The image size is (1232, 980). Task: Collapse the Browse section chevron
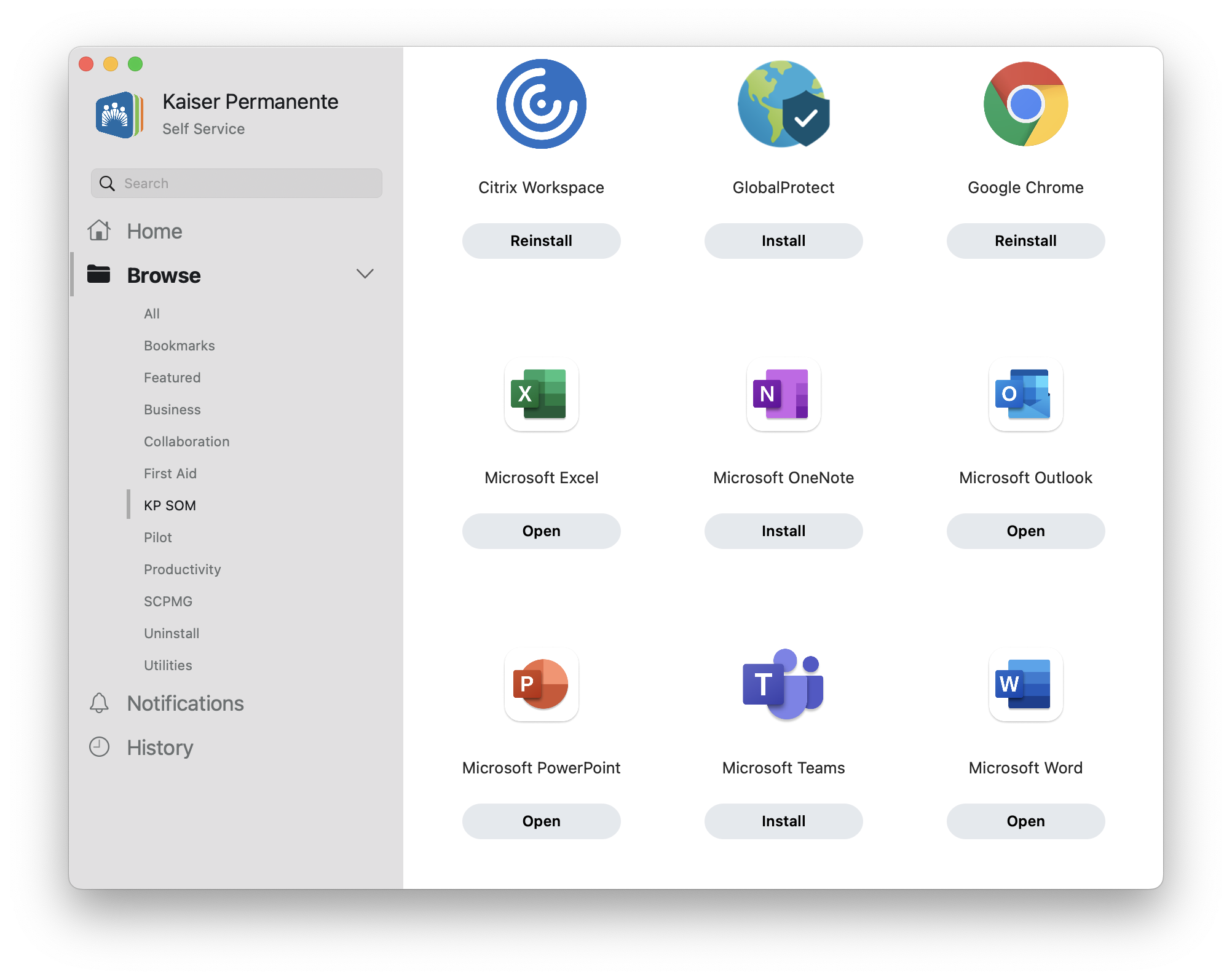pyautogui.click(x=365, y=274)
